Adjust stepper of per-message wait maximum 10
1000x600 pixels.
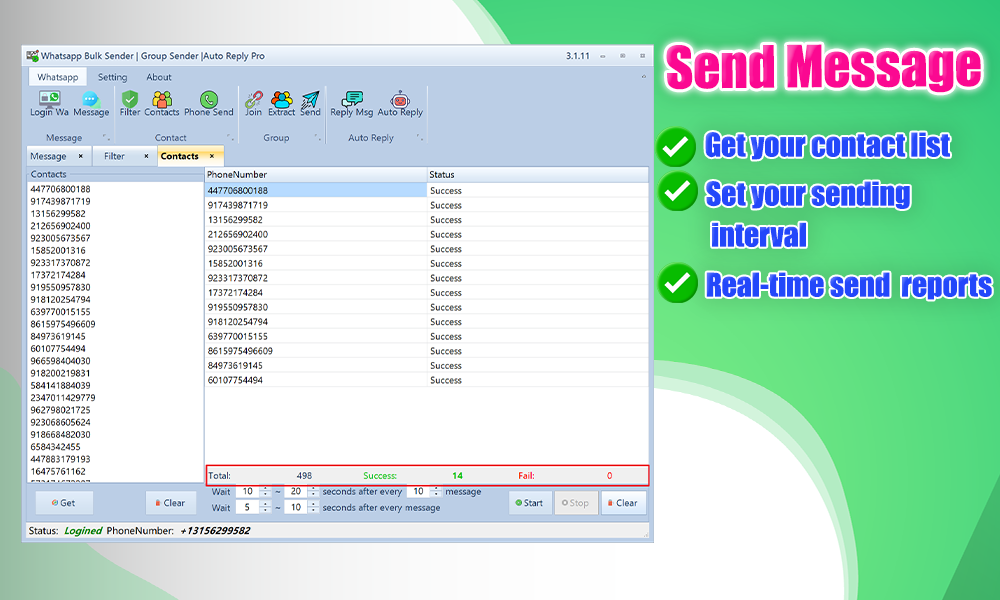point(313,508)
